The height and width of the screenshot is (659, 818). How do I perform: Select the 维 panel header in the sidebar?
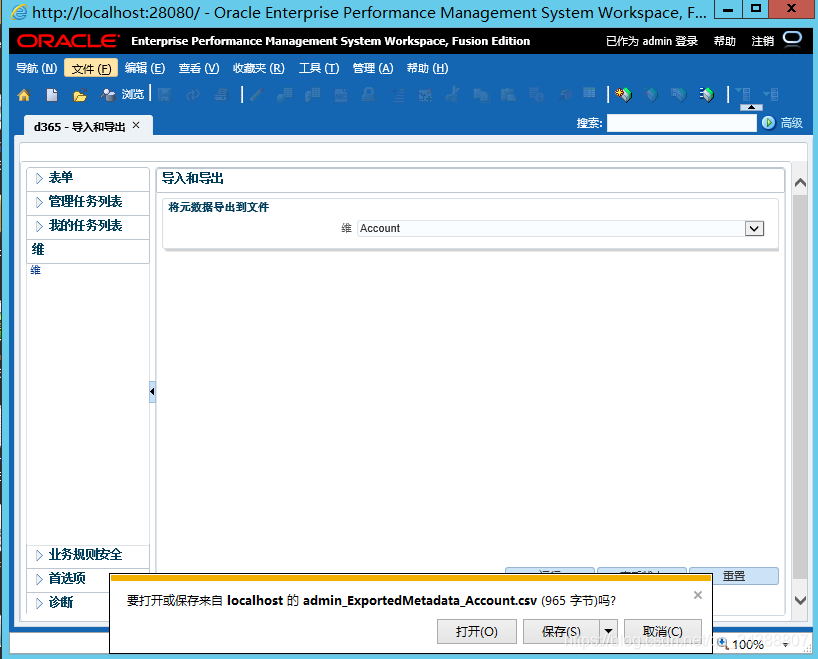pyautogui.click(x=88, y=250)
